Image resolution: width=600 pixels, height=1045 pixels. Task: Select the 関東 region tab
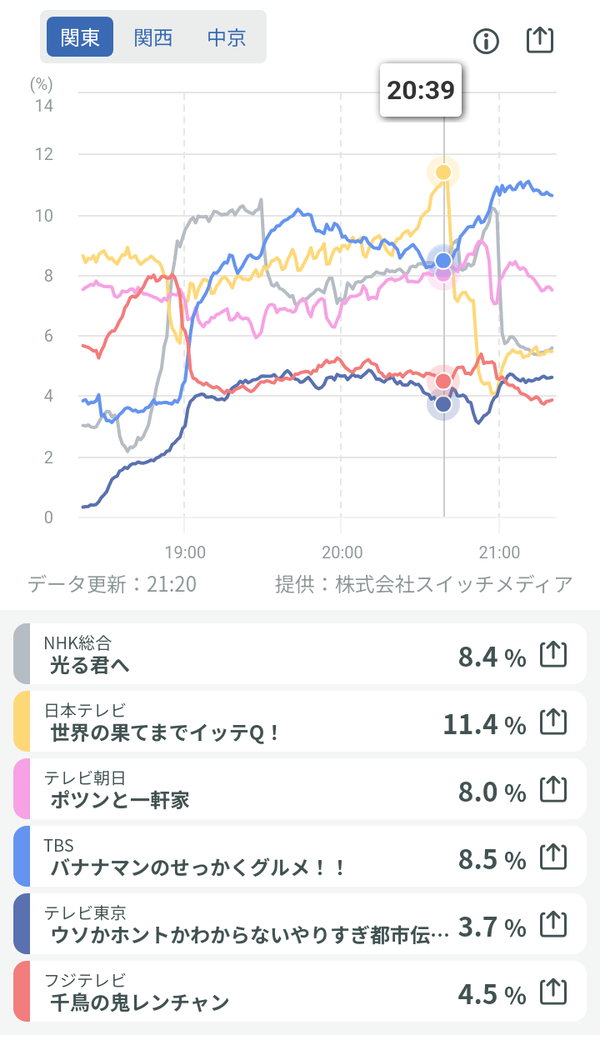coord(80,37)
